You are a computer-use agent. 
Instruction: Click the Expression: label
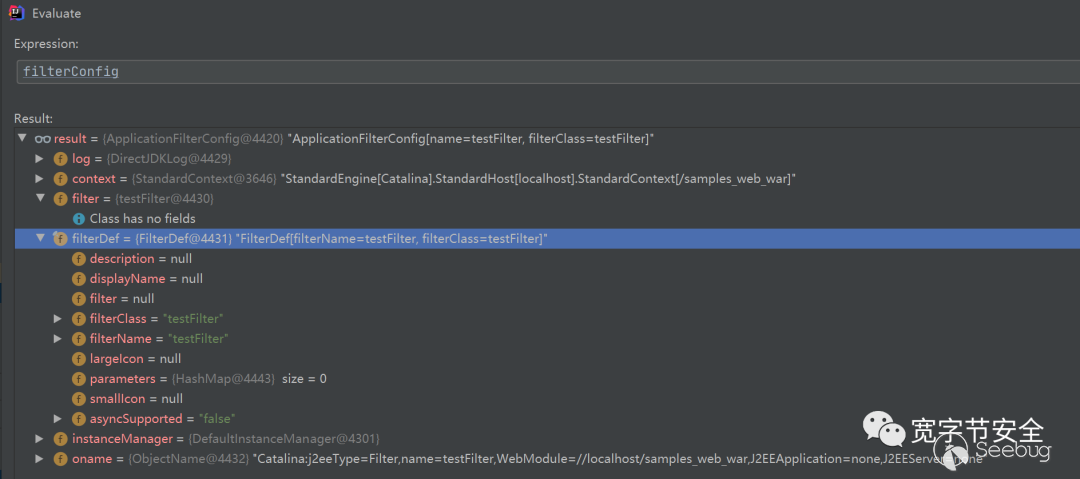(x=46, y=43)
